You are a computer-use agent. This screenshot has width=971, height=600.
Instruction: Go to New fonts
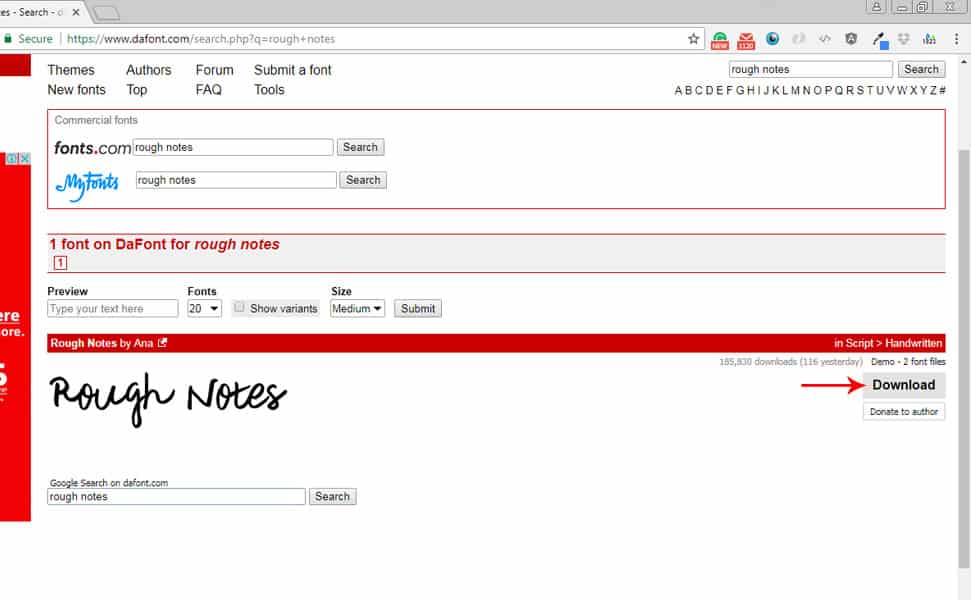(x=77, y=90)
